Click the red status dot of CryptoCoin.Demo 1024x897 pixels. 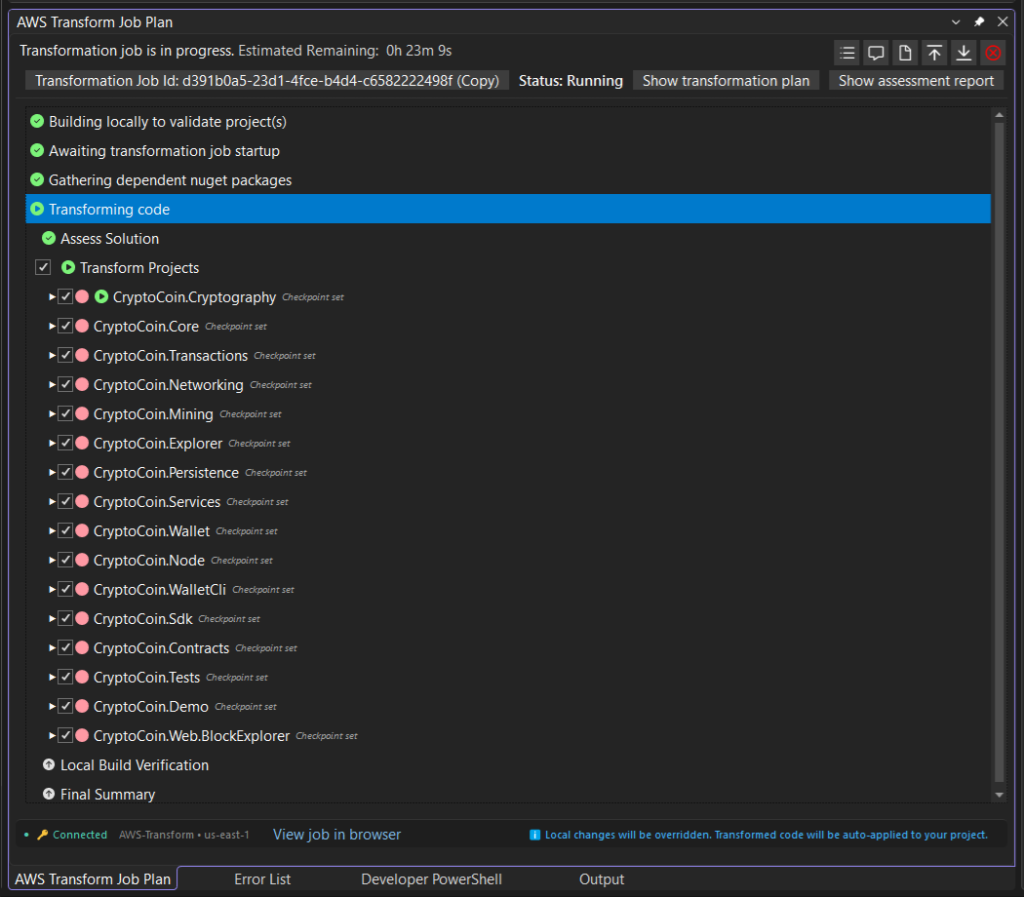point(82,706)
